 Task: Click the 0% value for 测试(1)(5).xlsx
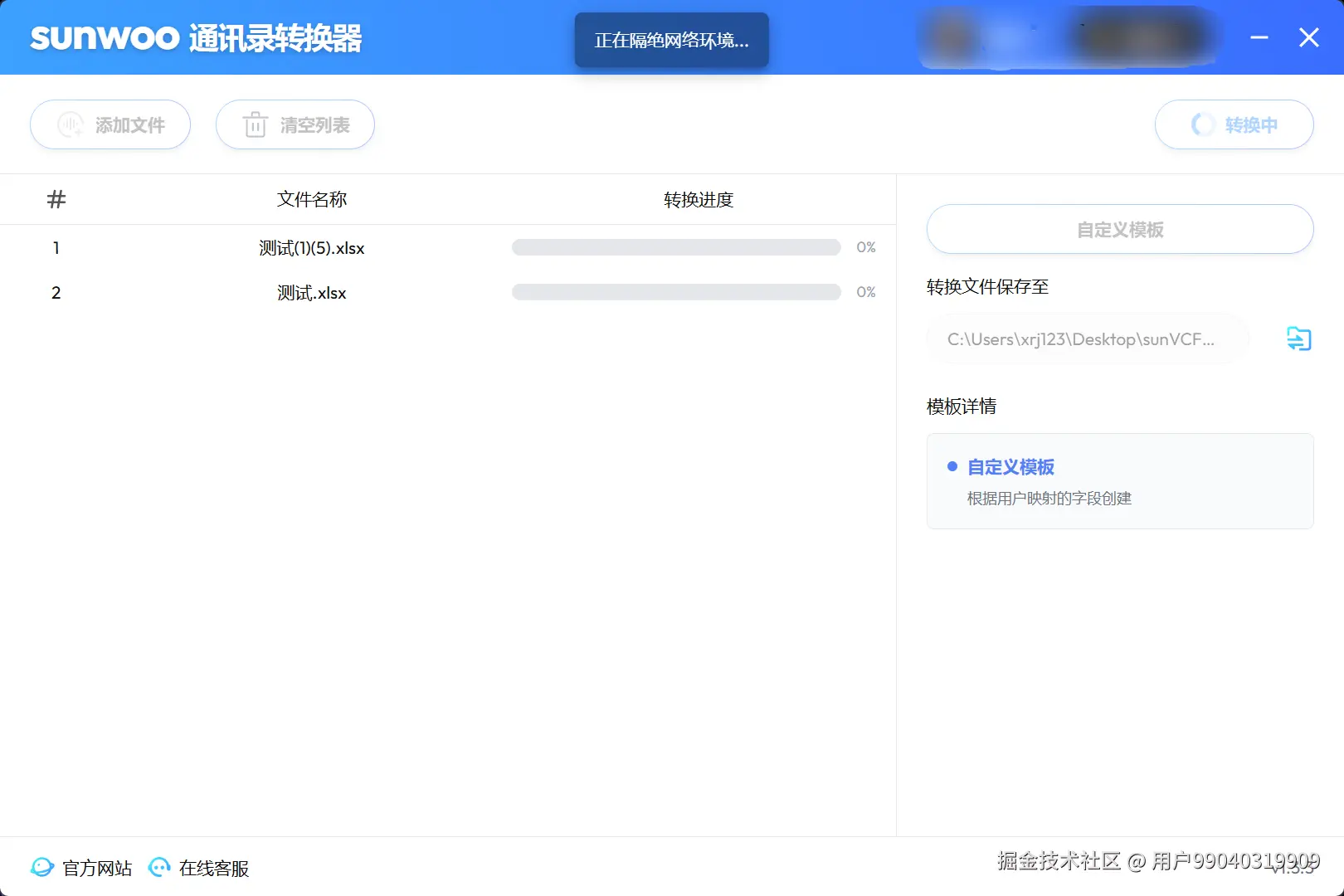coord(866,247)
